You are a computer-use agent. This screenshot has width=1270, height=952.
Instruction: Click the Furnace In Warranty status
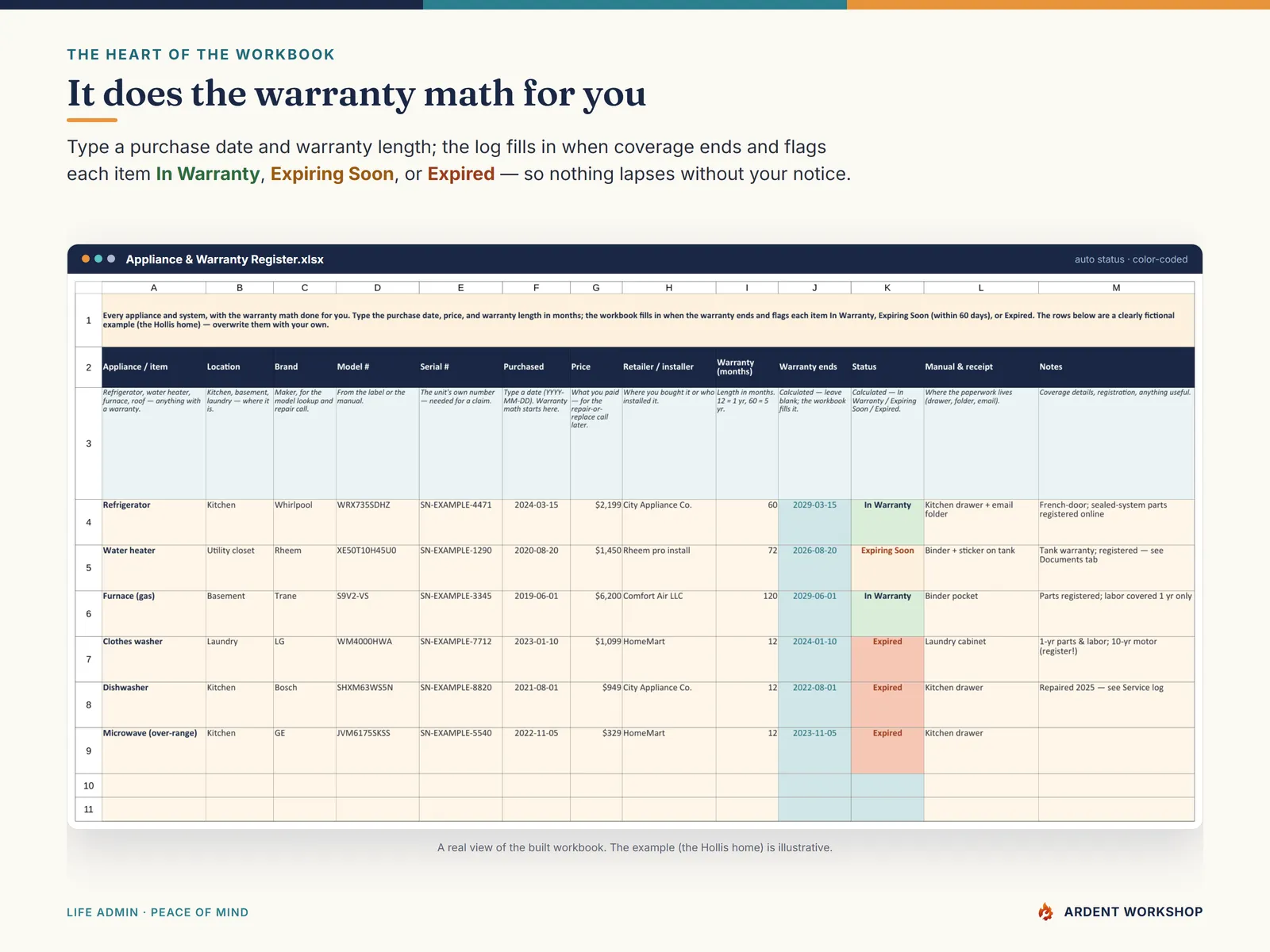887,613
